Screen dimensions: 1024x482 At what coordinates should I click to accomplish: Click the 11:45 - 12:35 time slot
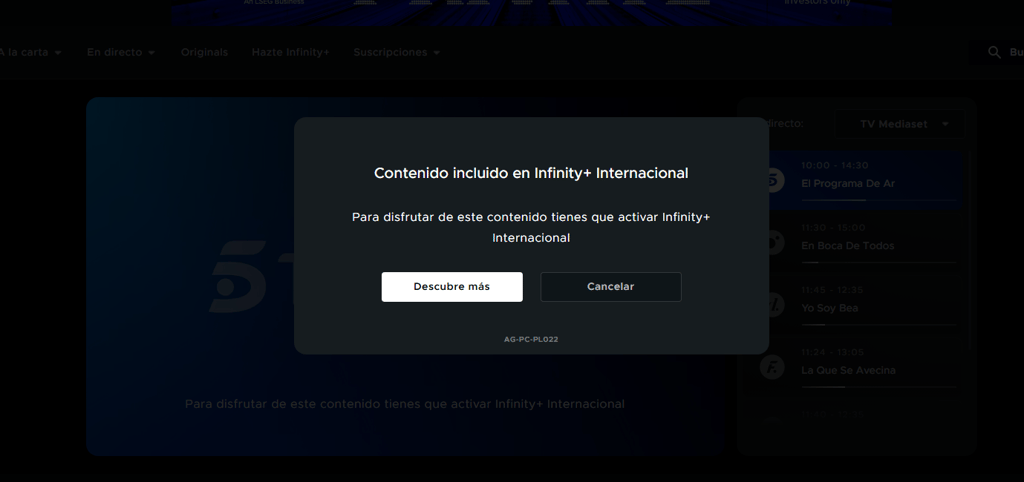coord(833,289)
